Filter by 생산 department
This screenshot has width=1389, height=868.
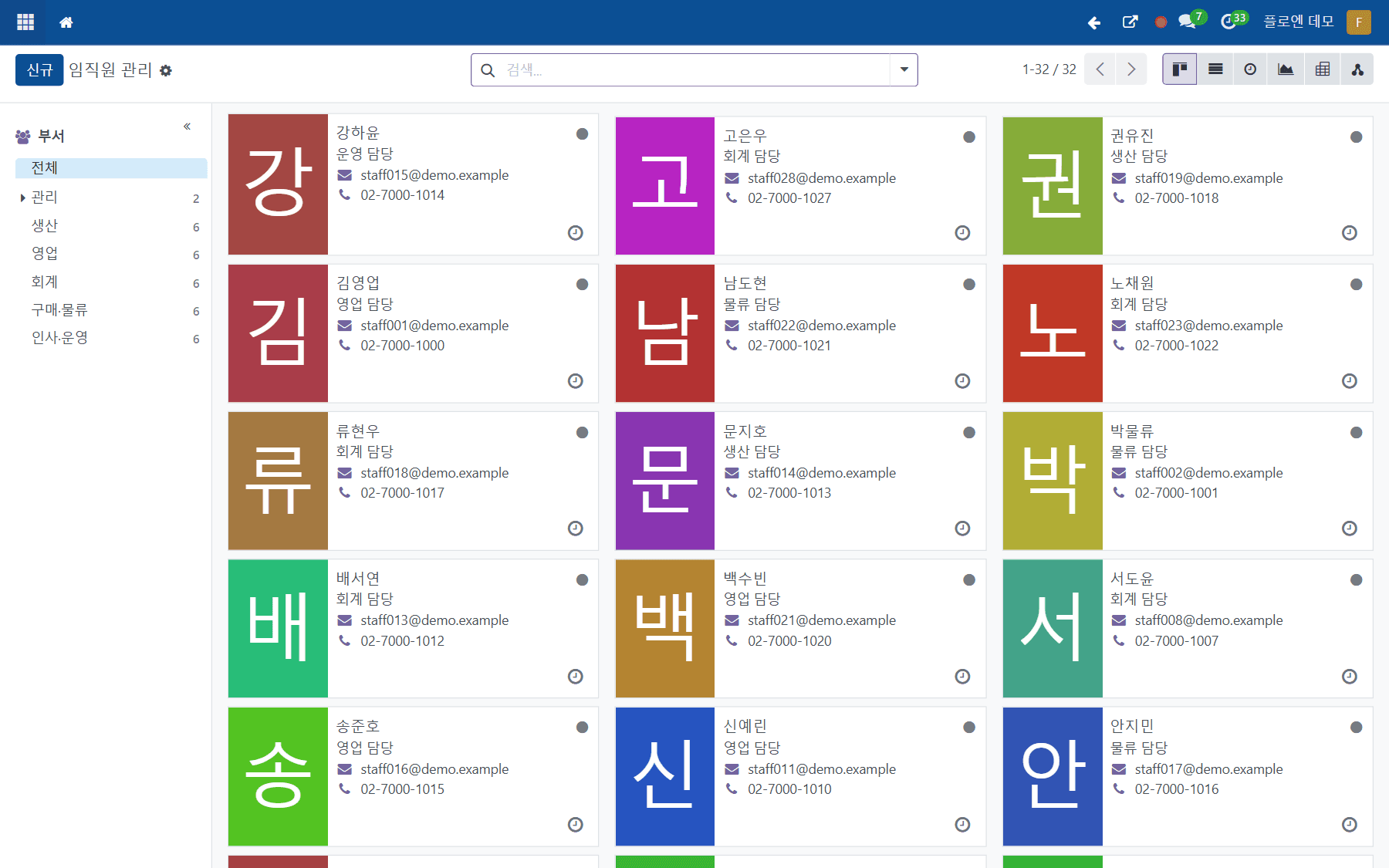coord(45,226)
